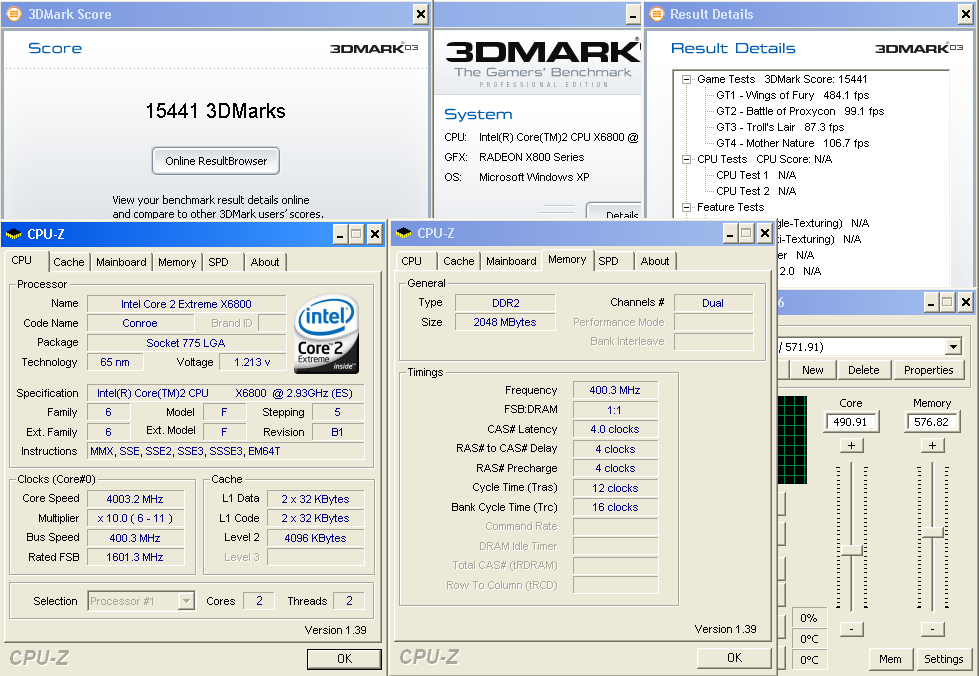Click the Core clock field showing 490.91

point(850,422)
